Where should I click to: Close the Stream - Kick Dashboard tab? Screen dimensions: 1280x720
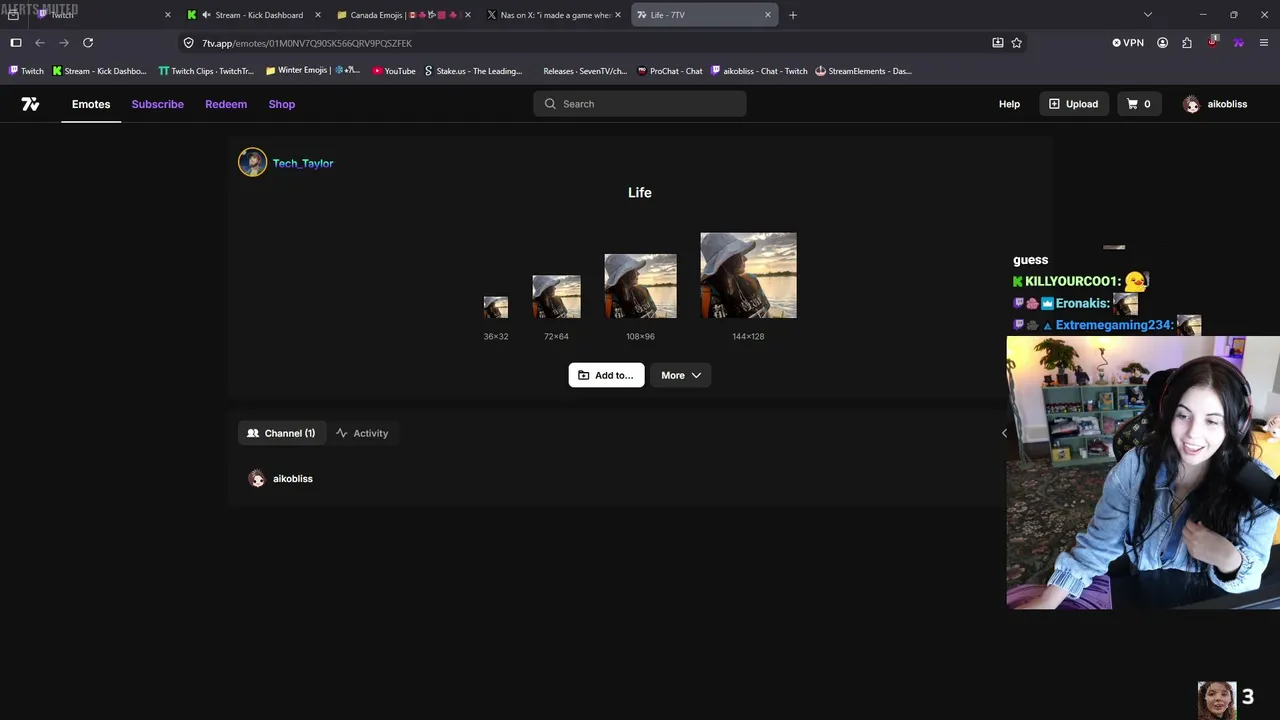pos(318,15)
